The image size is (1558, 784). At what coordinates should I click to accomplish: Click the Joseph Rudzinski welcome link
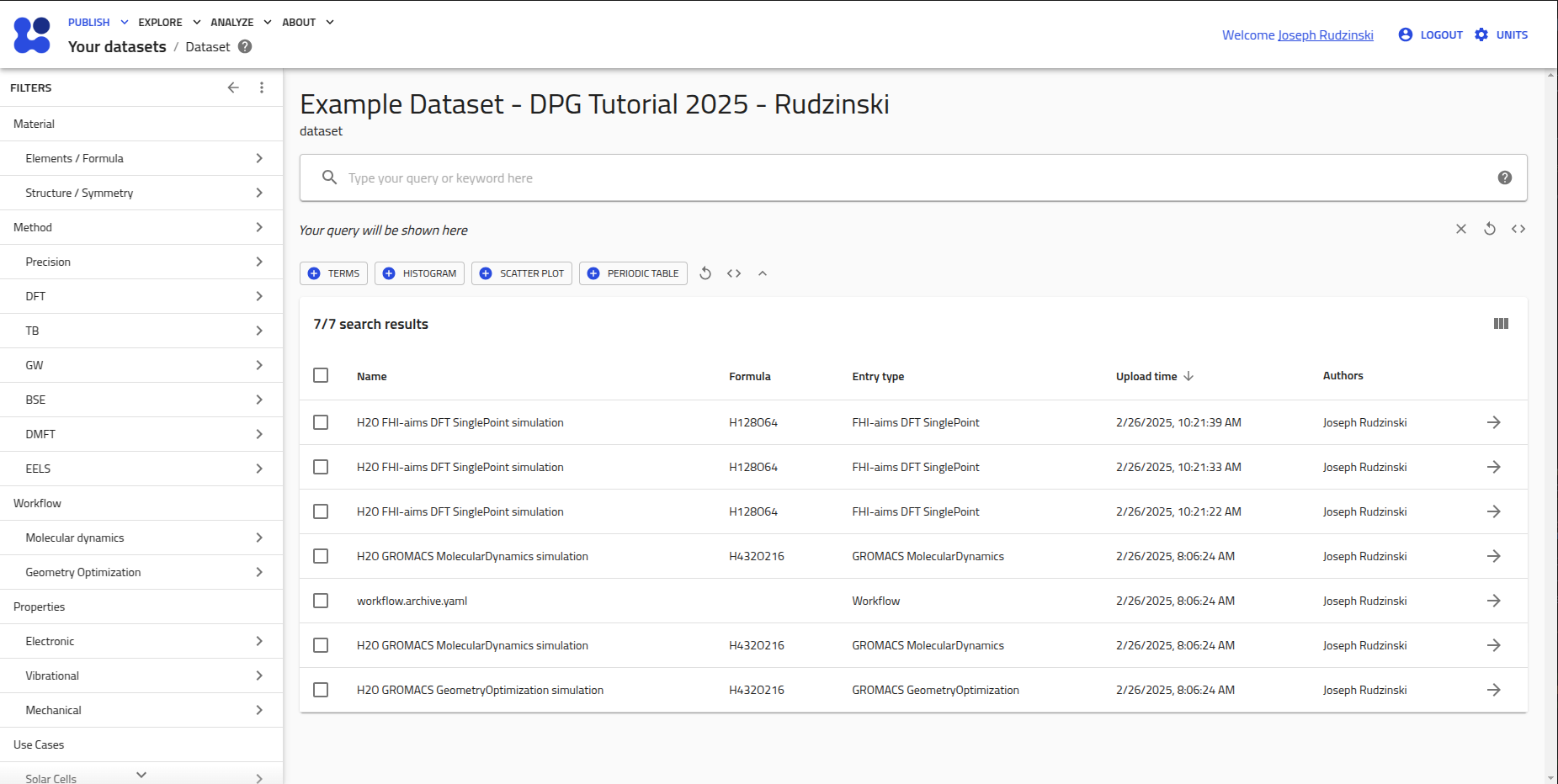[1325, 35]
